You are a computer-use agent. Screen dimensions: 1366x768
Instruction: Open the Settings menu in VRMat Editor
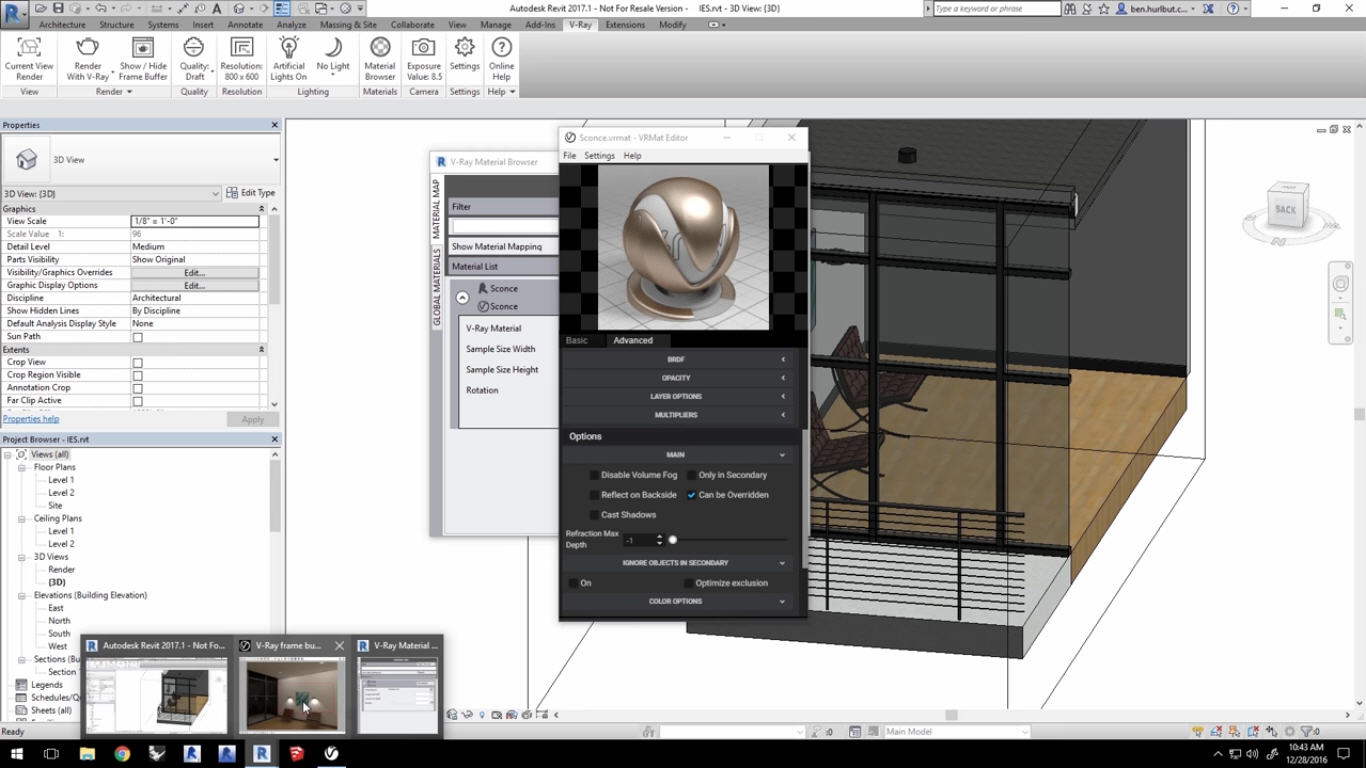click(599, 156)
